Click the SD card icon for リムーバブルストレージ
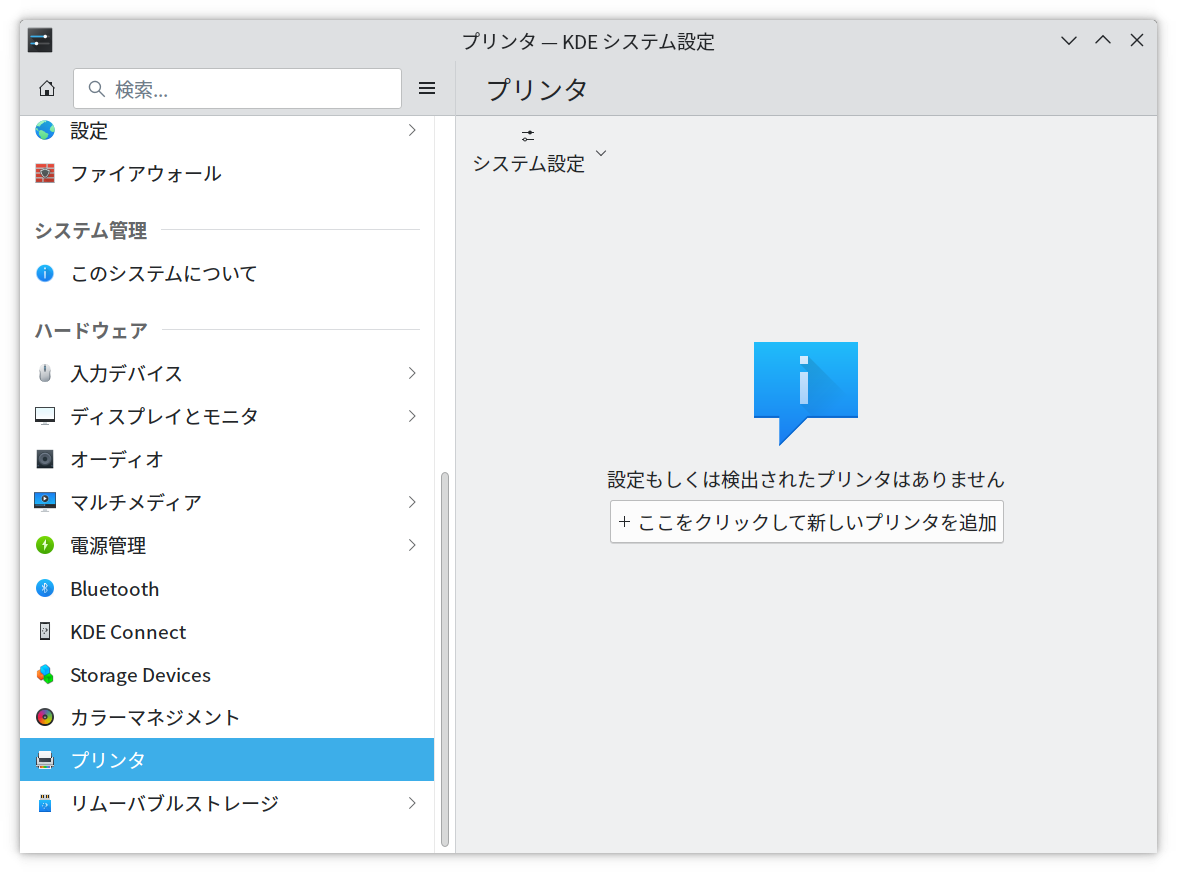1177x873 pixels. [x=45, y=803]
